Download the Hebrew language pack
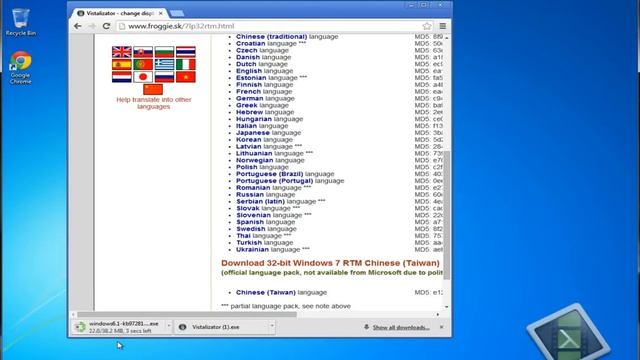640x360 pixels. (249, 112)
